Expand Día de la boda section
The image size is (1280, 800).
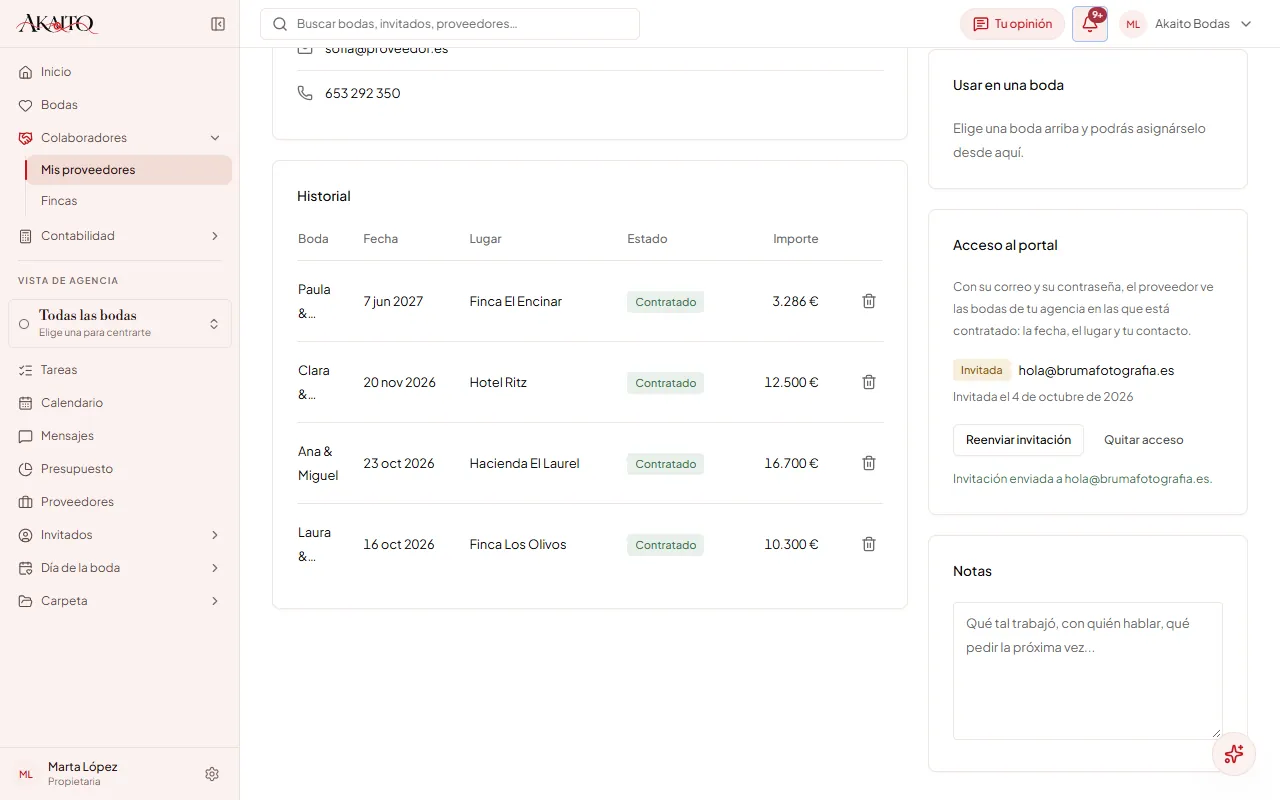coord(120,568)
